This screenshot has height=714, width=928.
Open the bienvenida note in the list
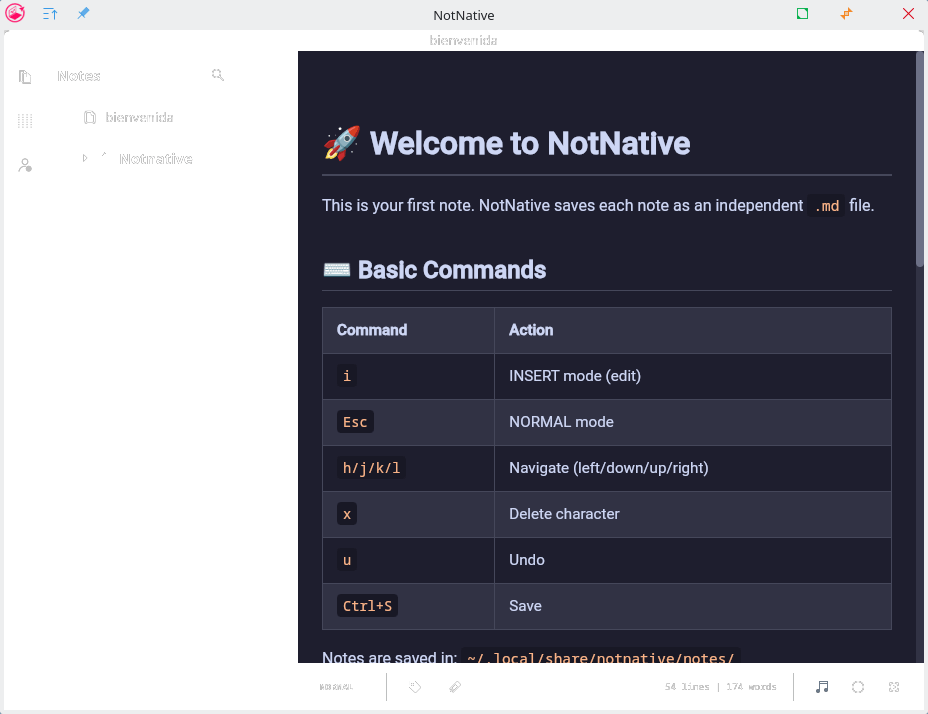tap(140, 117)
